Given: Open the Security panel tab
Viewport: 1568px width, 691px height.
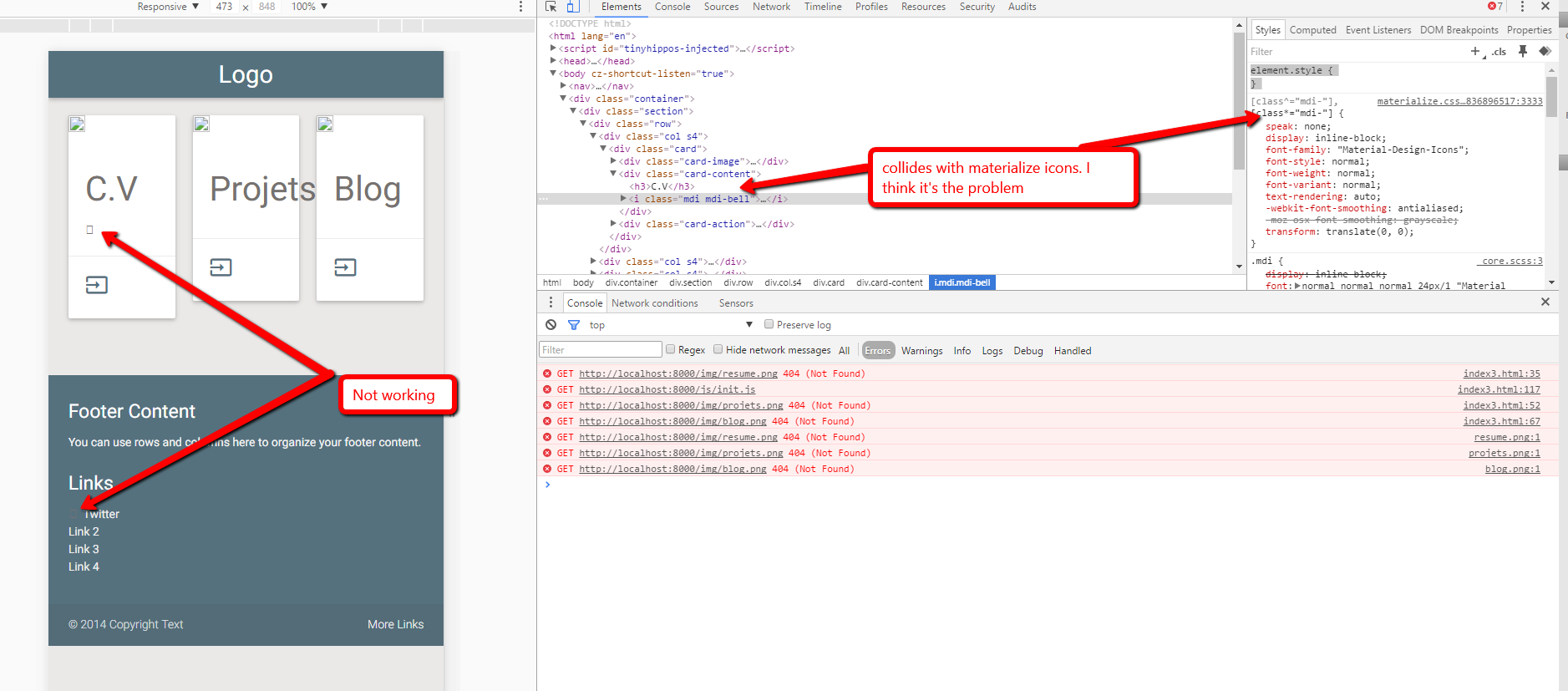Looking at the screenshot, I should [x=977, y=7].
